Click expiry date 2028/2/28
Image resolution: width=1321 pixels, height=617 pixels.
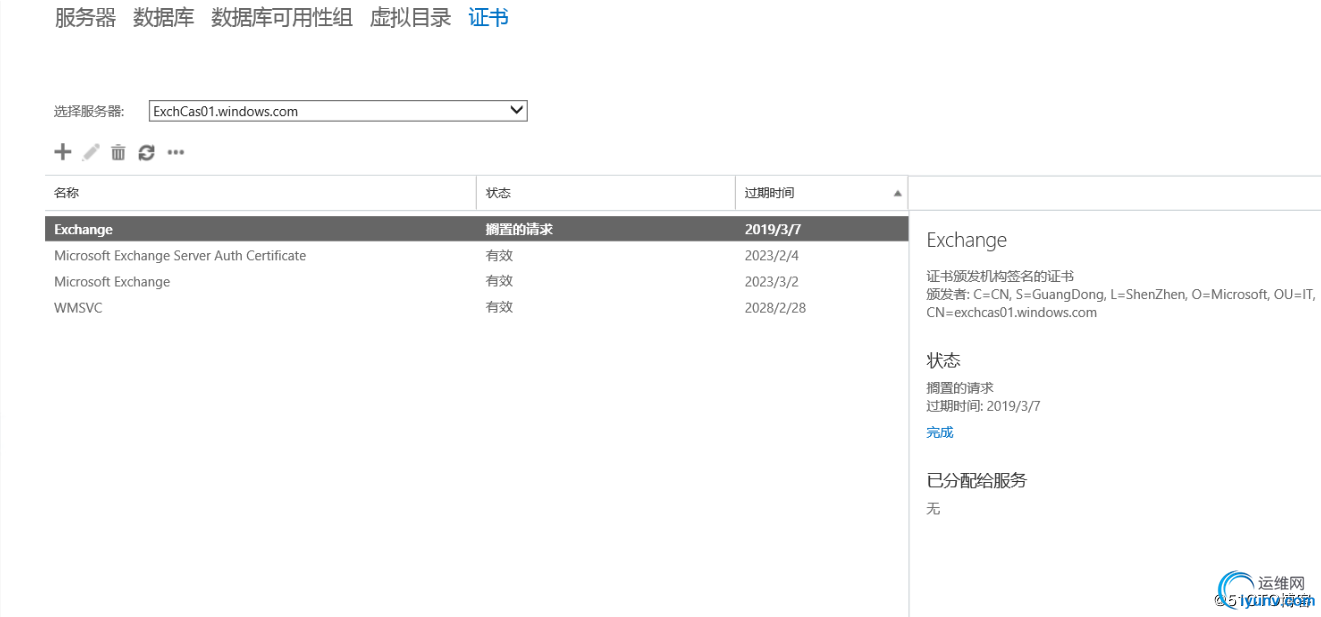tap(775, 307)
